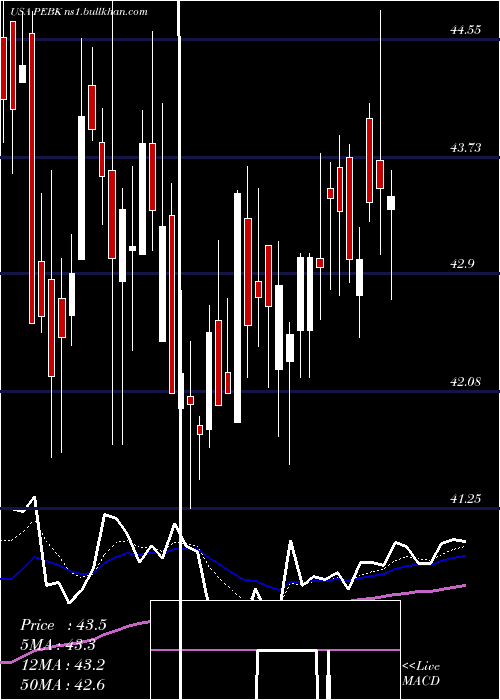Click the 12MA : 43.2 readout
The image size is (500, 700).
point(63,665)
